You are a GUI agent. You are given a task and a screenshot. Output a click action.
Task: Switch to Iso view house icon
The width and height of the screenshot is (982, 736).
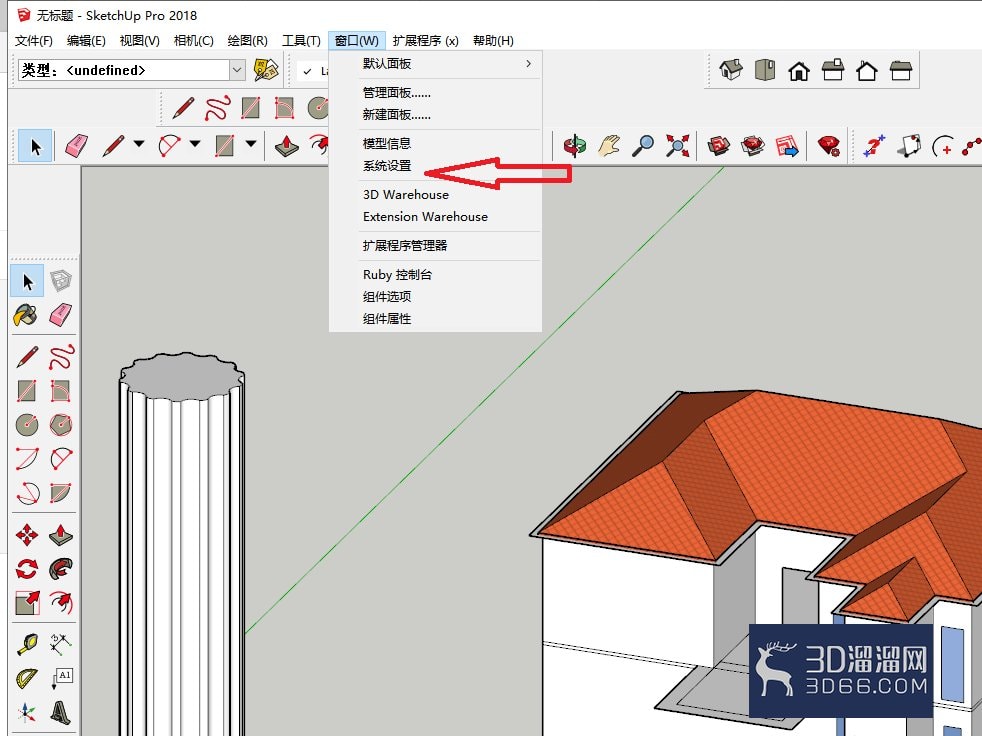731,70
